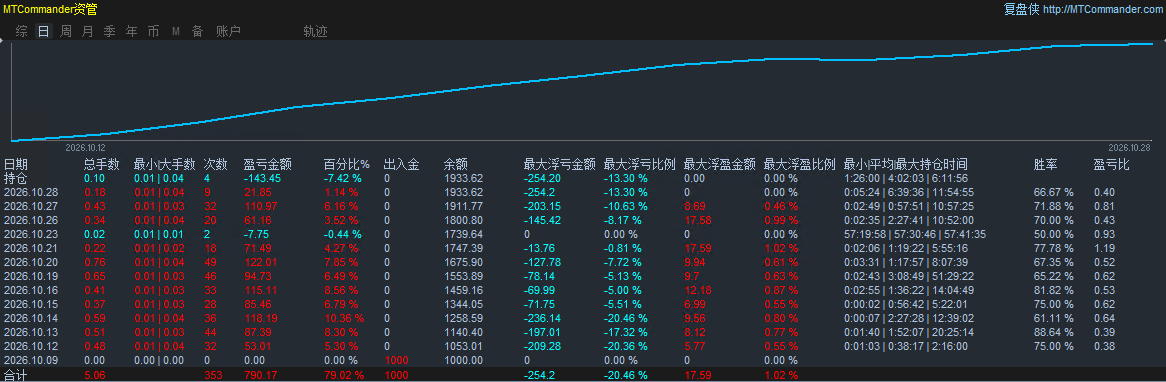Open the 季 quarterly tab

(x=109, y=31)
